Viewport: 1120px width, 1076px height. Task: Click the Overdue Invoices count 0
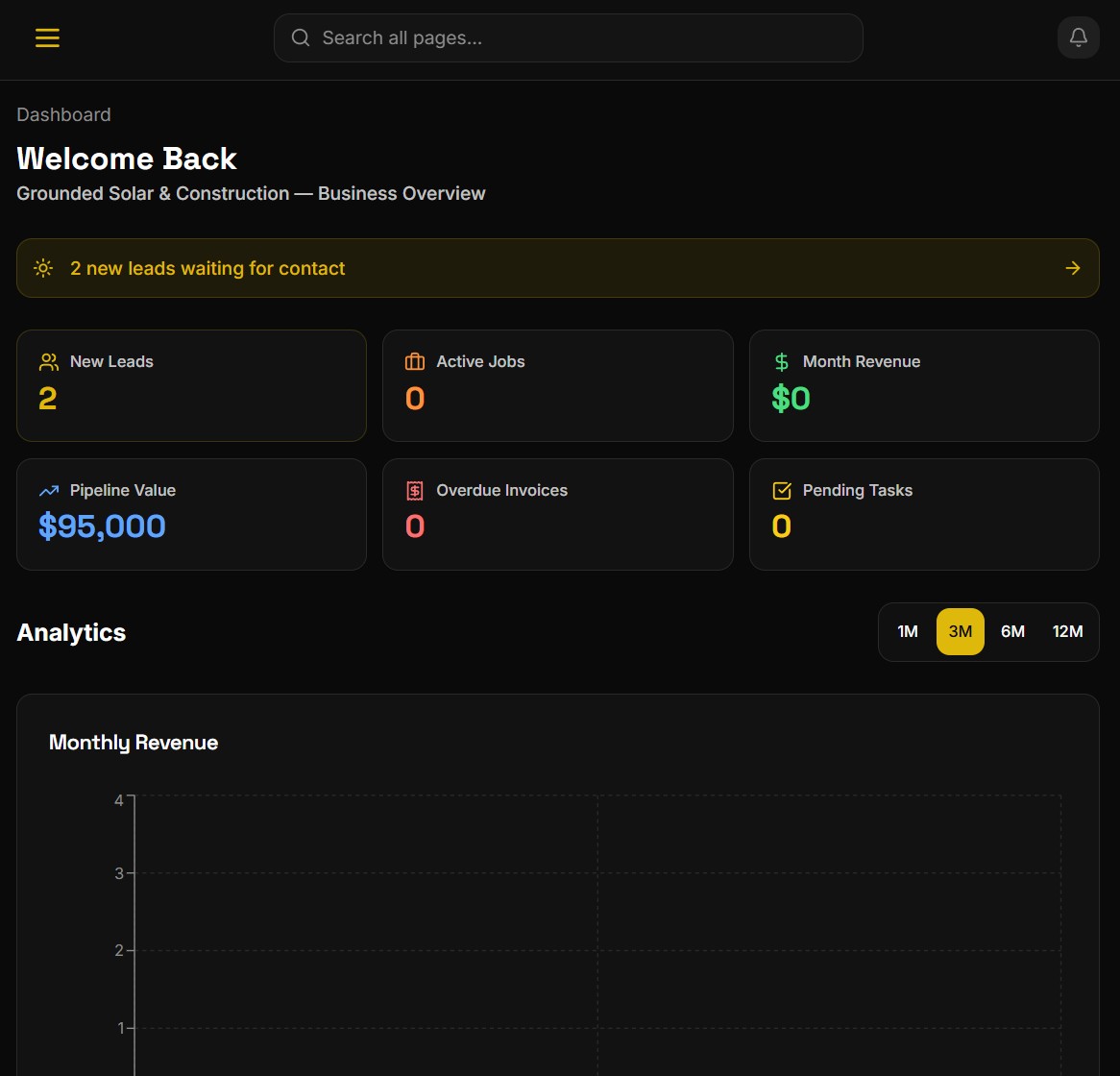(x=415, y=526)
